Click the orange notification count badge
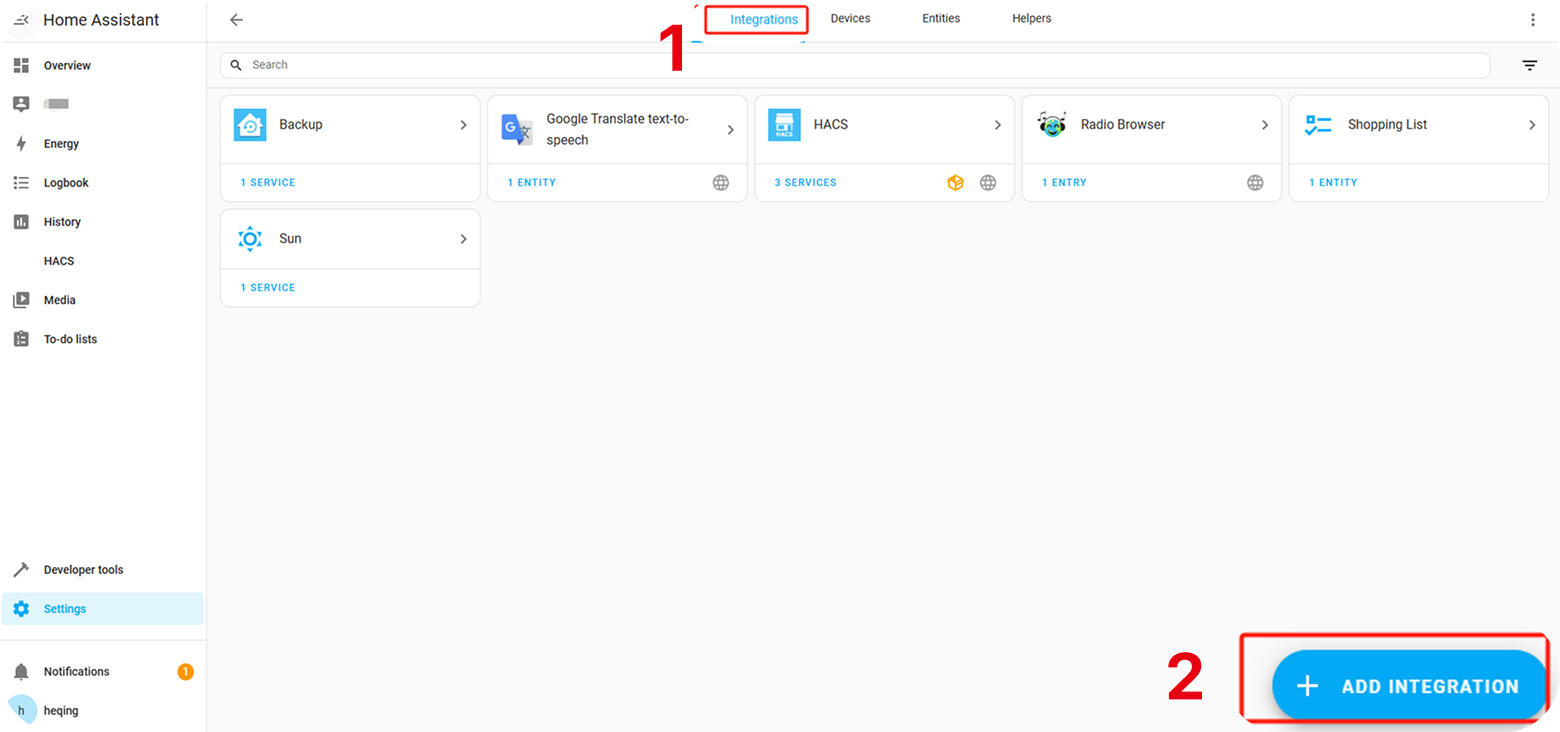1560x732 pixels. 185,672
